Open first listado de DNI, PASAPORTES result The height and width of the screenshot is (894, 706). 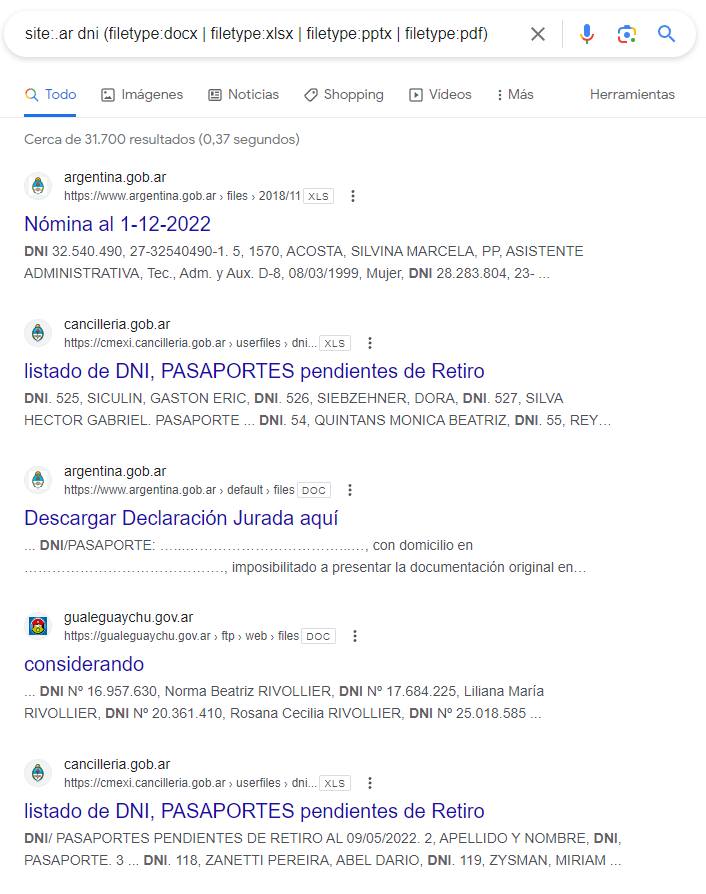click(254, 371)
